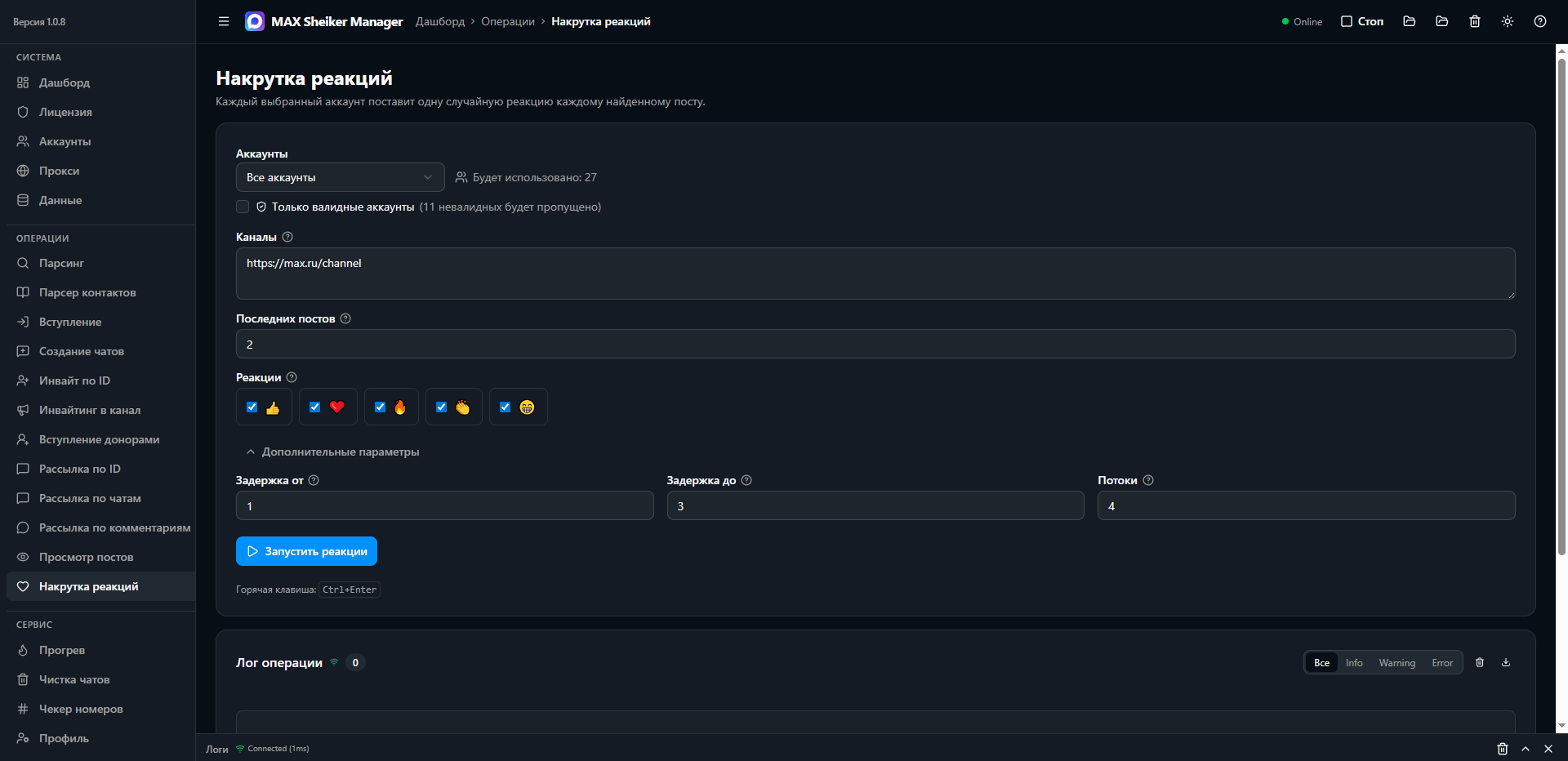
Task: Uncheck the red heart reaction checkbox
Action: (314, 407)
